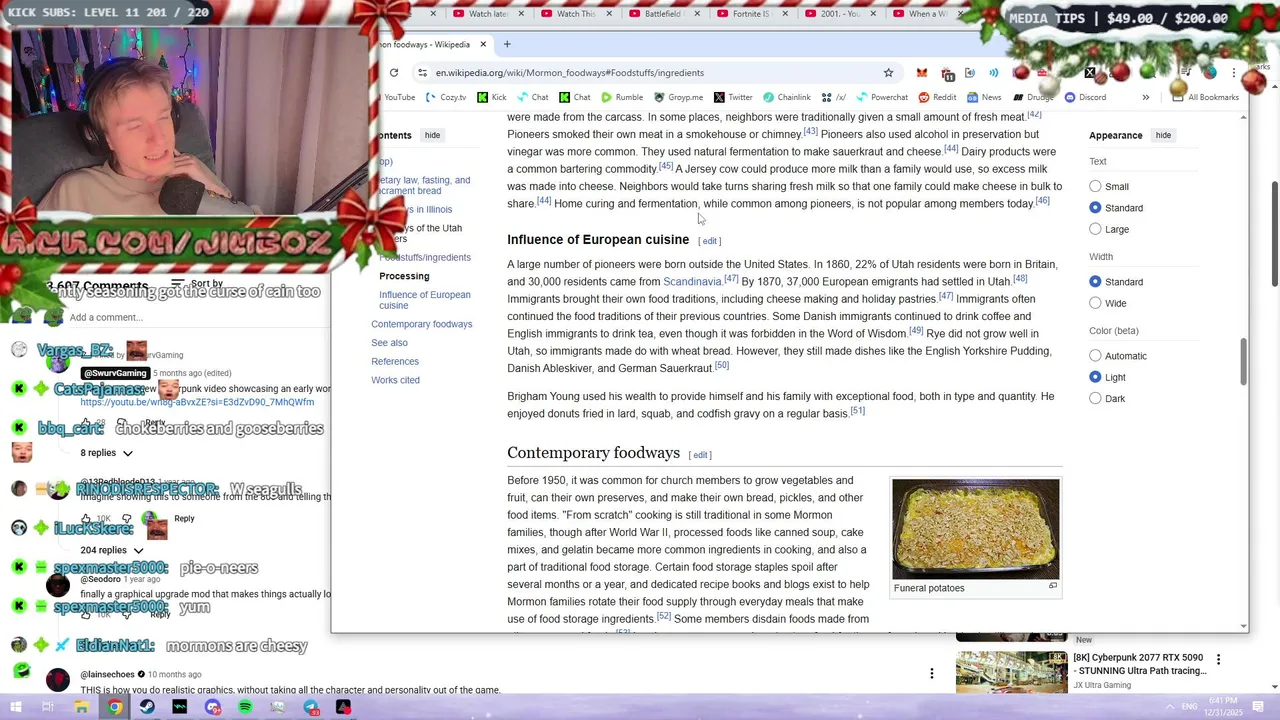Select Light color mode
This screenshot has height=720, width=1280.
[x=1095, y=377]
